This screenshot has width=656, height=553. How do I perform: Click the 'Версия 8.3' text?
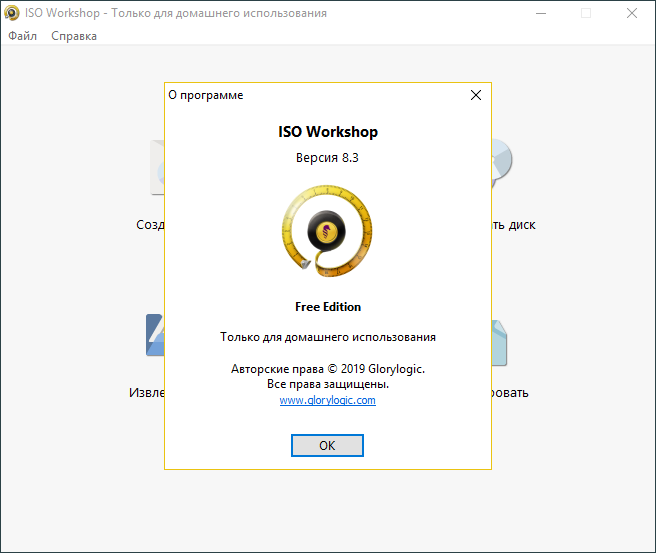tap(327, 158)
